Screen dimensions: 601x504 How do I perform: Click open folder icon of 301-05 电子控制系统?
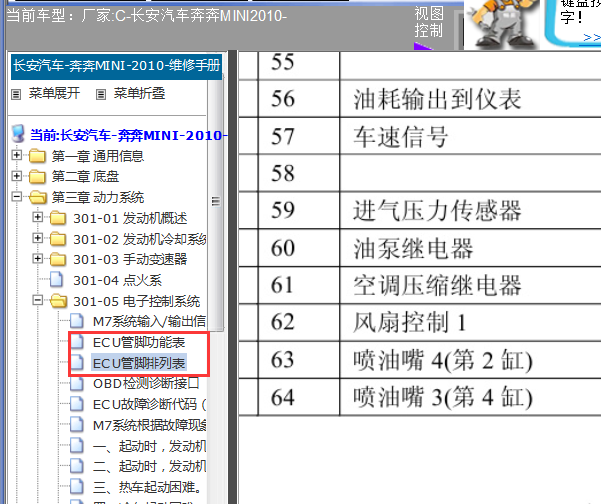click(x=59, y=301)
